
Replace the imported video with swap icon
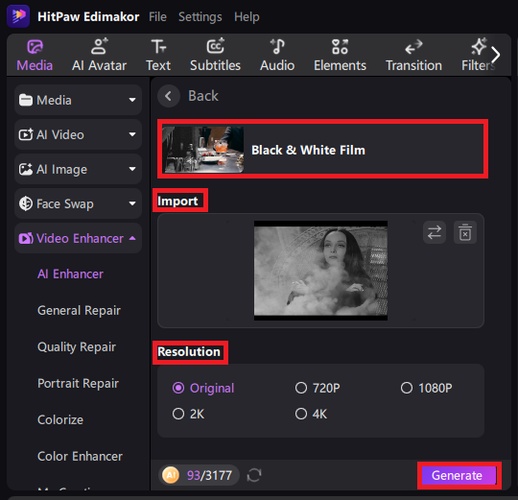click(434, 232)
